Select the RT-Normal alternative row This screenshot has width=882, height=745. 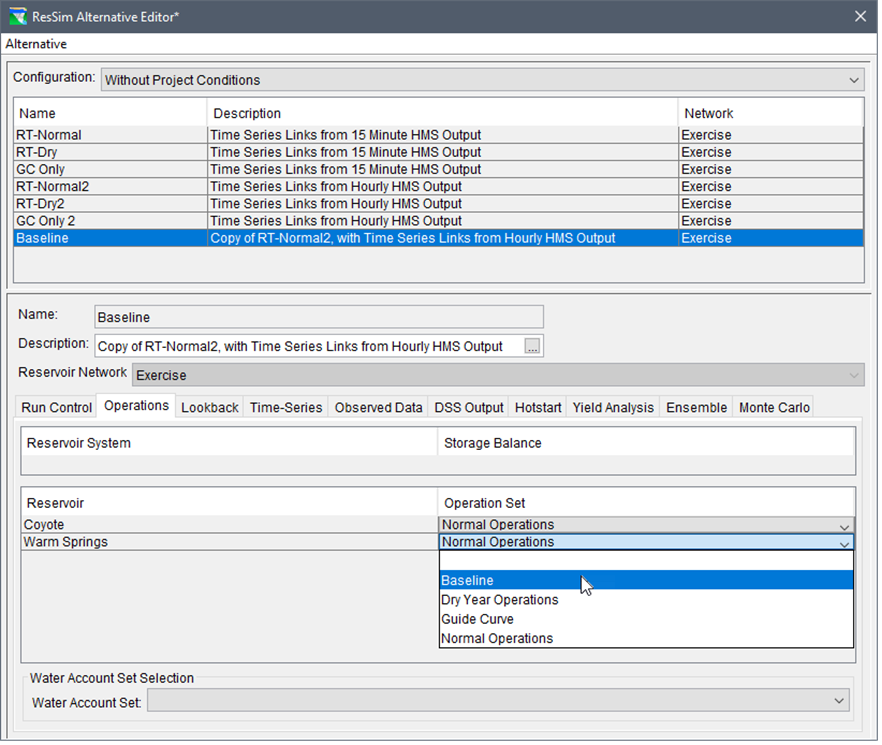(x=440, y=135)
